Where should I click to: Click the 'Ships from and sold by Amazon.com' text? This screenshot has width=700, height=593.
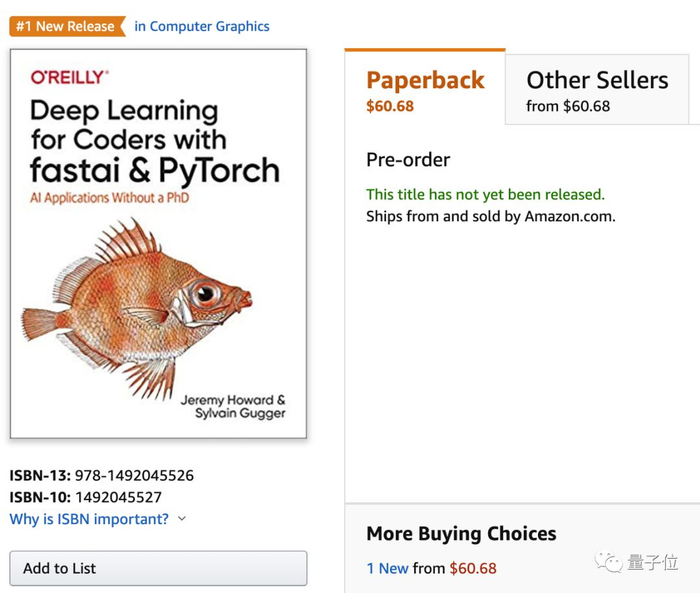490,216
